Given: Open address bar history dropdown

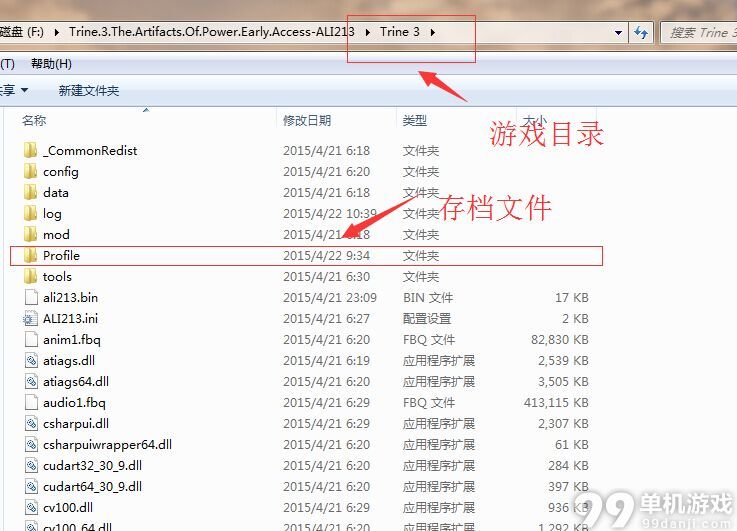Looking at the screenshot, I should pyautogui.click(x=619, y=32).
